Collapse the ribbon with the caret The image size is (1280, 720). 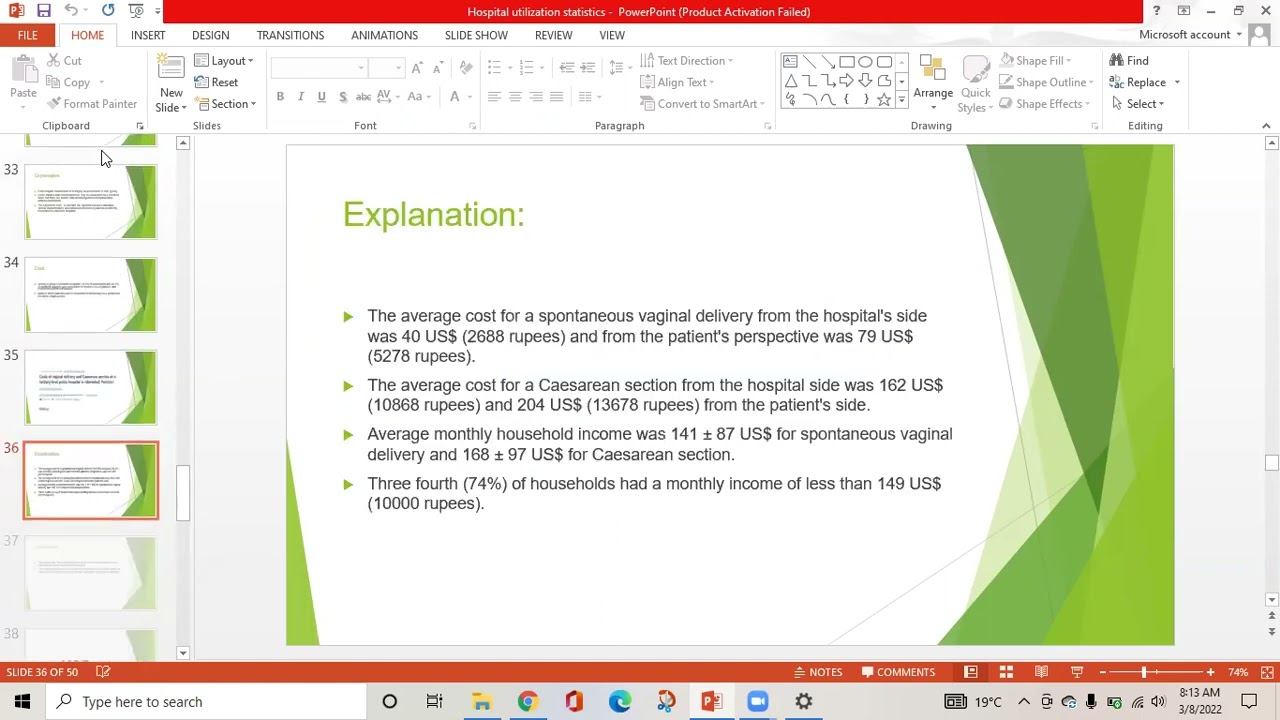pyautogui.click(x=1266, y=126)
